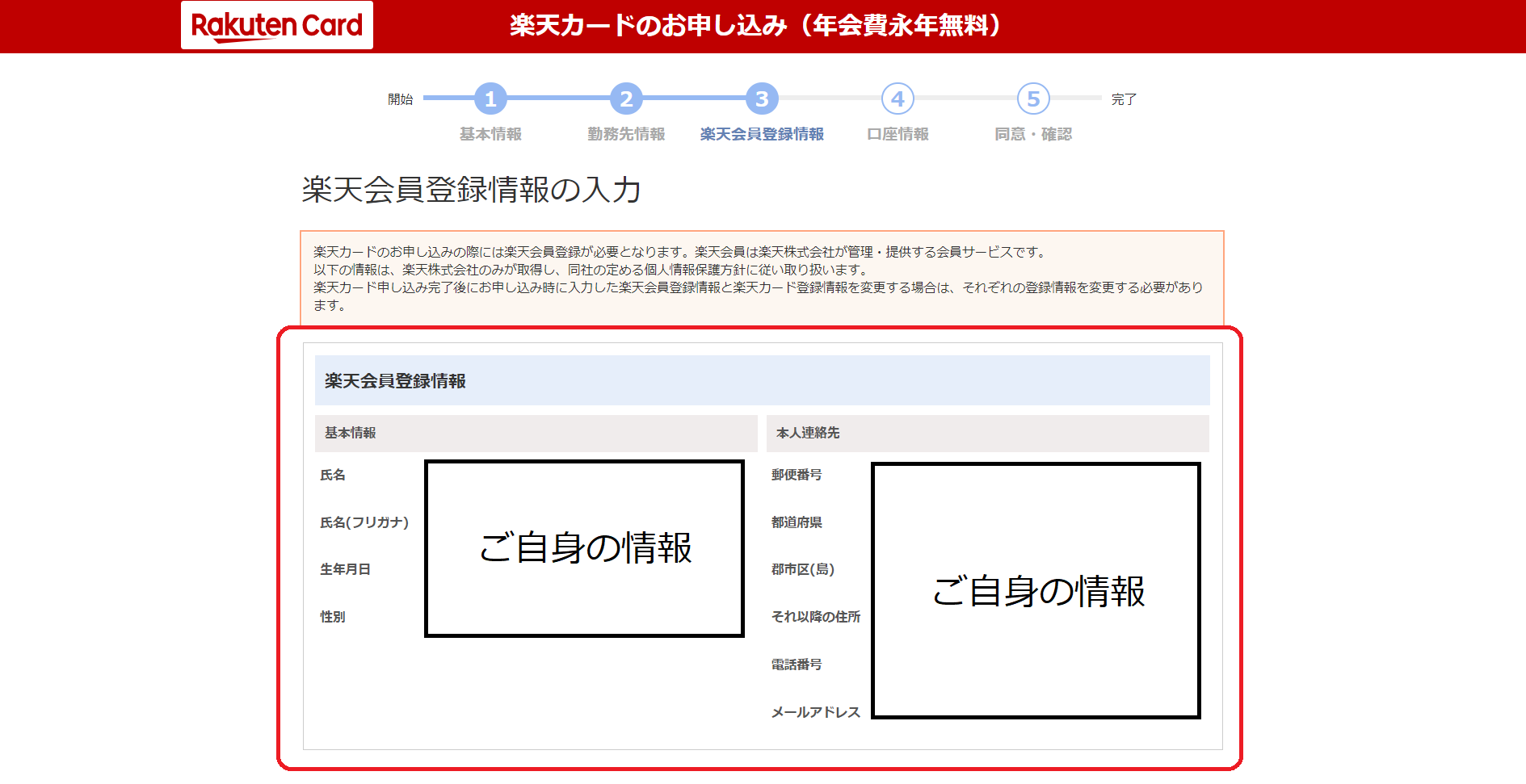Click the メールアドレス field label
Viewport: 1526px width, 784px height.
click(816, 712)
